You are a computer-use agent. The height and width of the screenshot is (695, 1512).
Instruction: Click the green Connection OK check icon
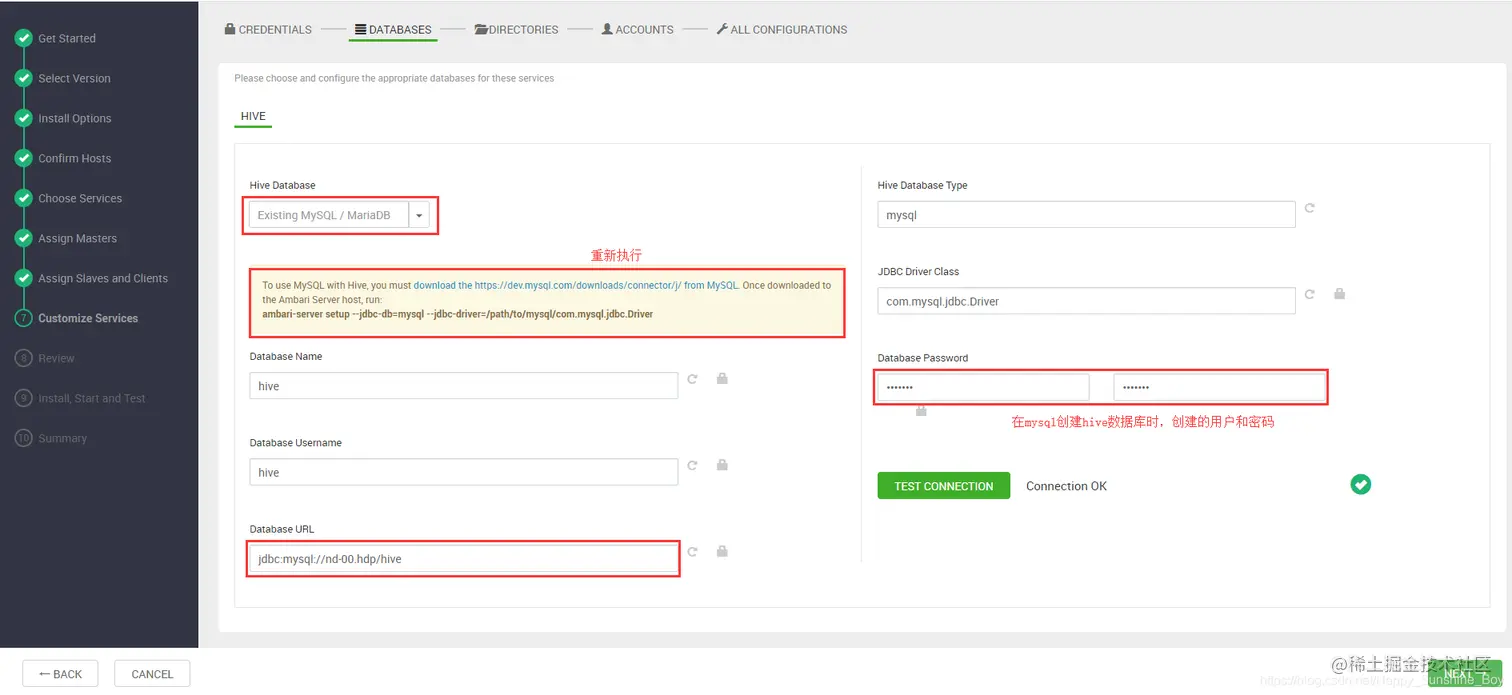pos(1360,484)
